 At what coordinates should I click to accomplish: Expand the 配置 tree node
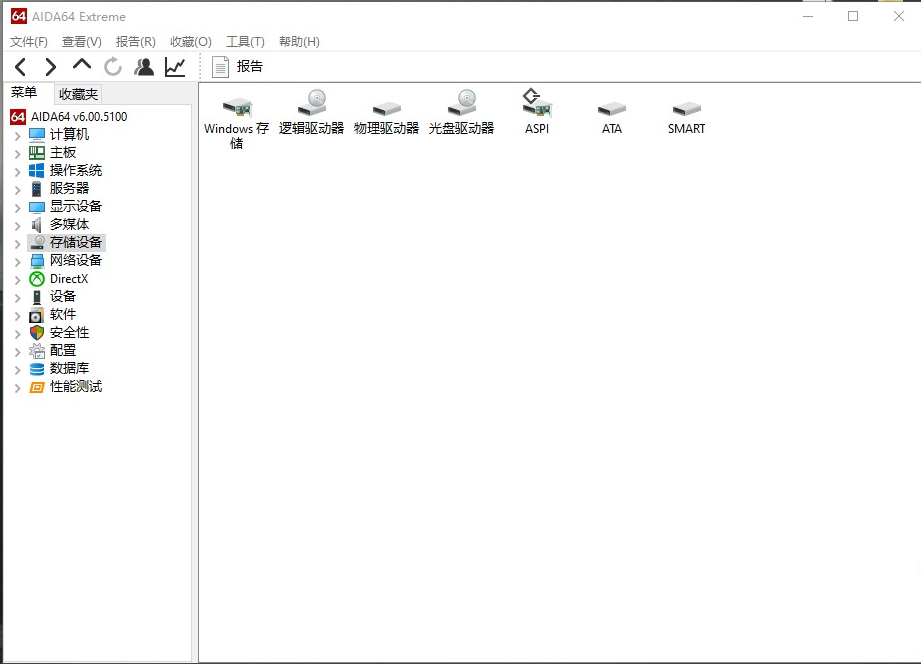(18, 351)
